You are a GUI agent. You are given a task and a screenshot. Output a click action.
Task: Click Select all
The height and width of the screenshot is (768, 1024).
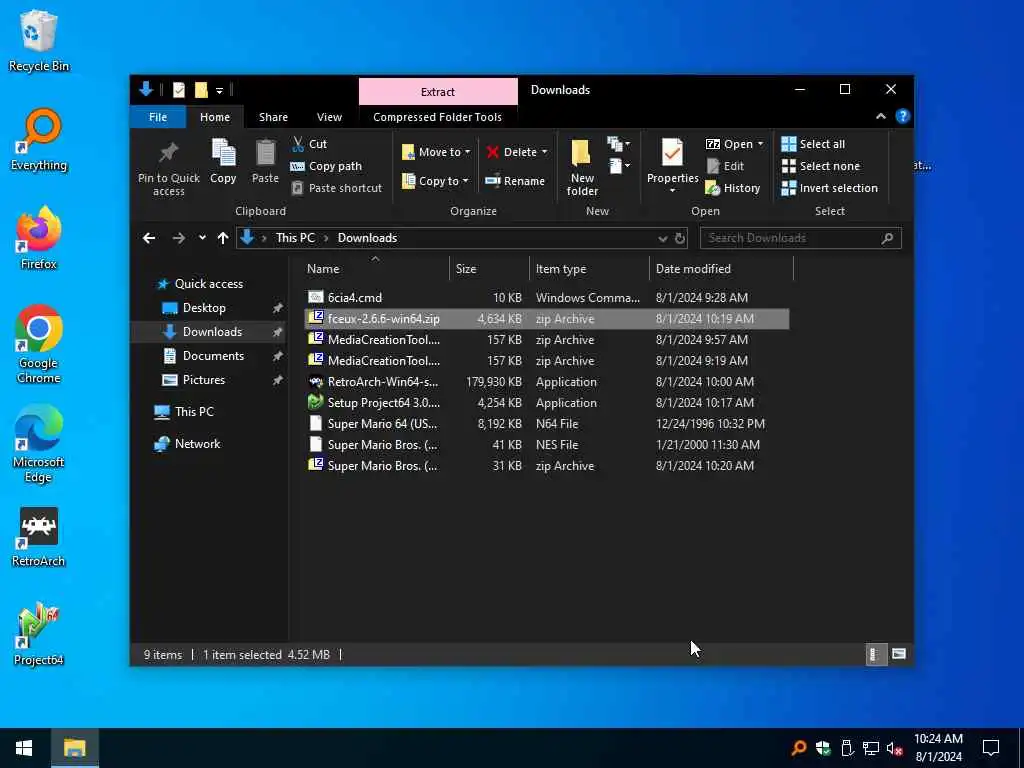pos(813,144)
